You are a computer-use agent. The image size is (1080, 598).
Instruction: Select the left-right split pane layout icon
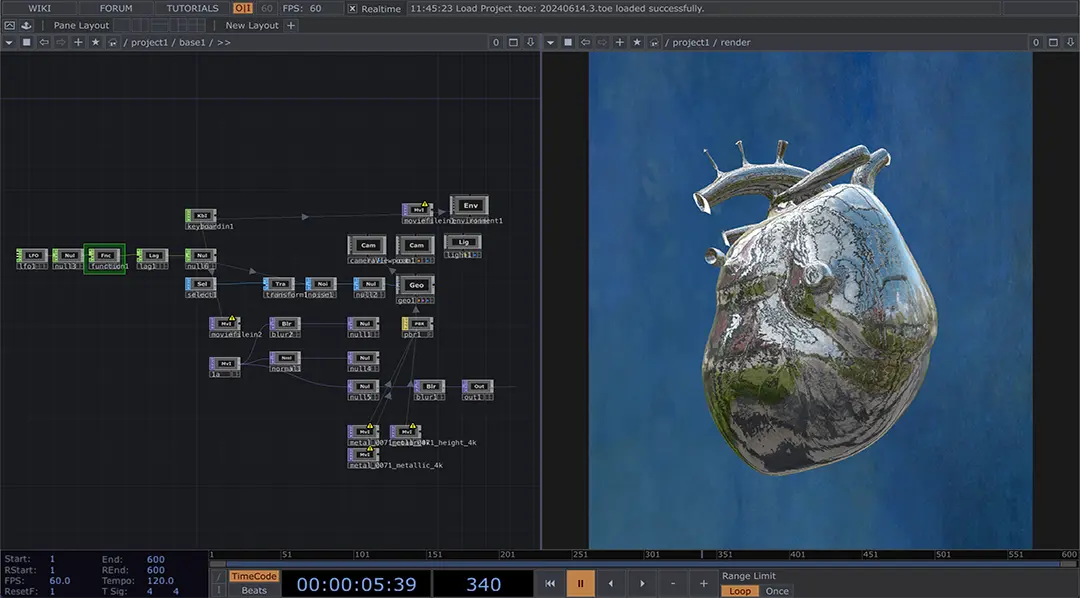[x=141, y=25]
